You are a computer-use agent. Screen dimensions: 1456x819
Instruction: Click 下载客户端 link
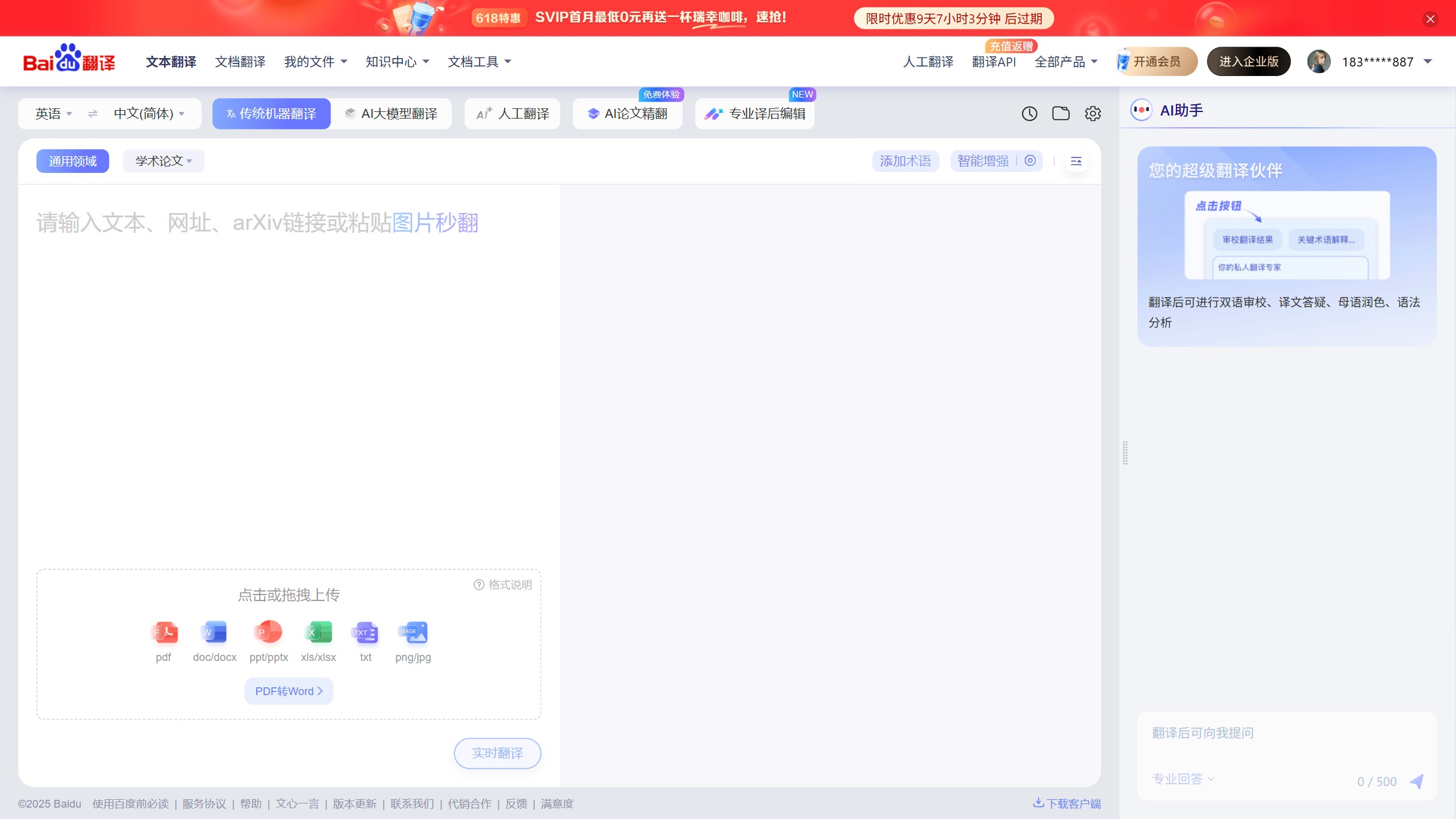tap(1067, 803)
